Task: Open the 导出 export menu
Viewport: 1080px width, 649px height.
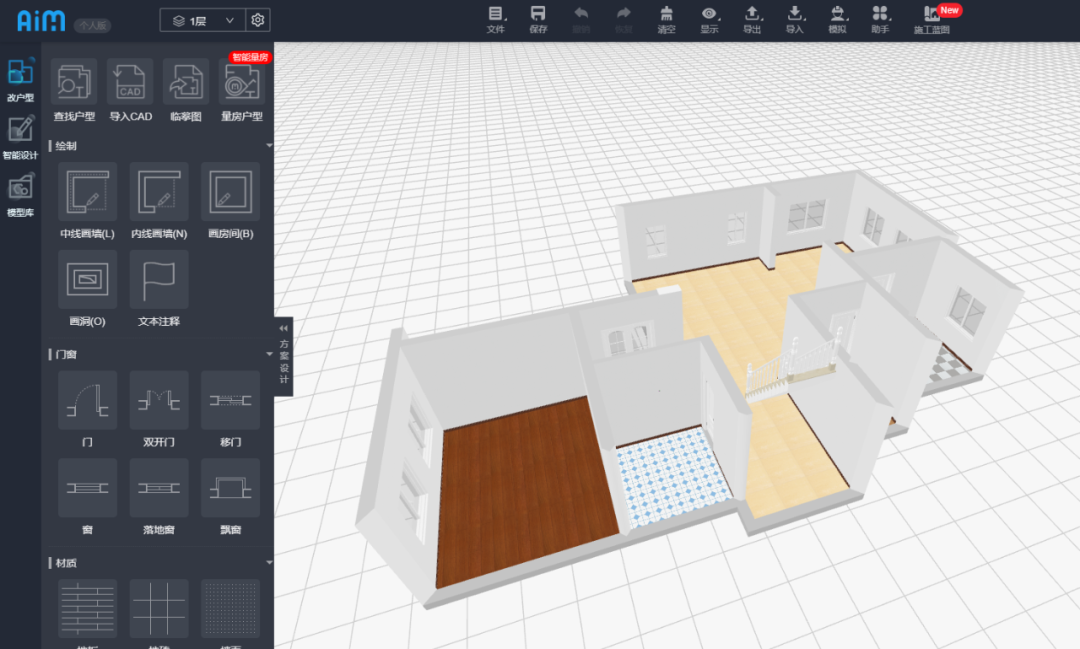Action: click(x=752, y=20)
